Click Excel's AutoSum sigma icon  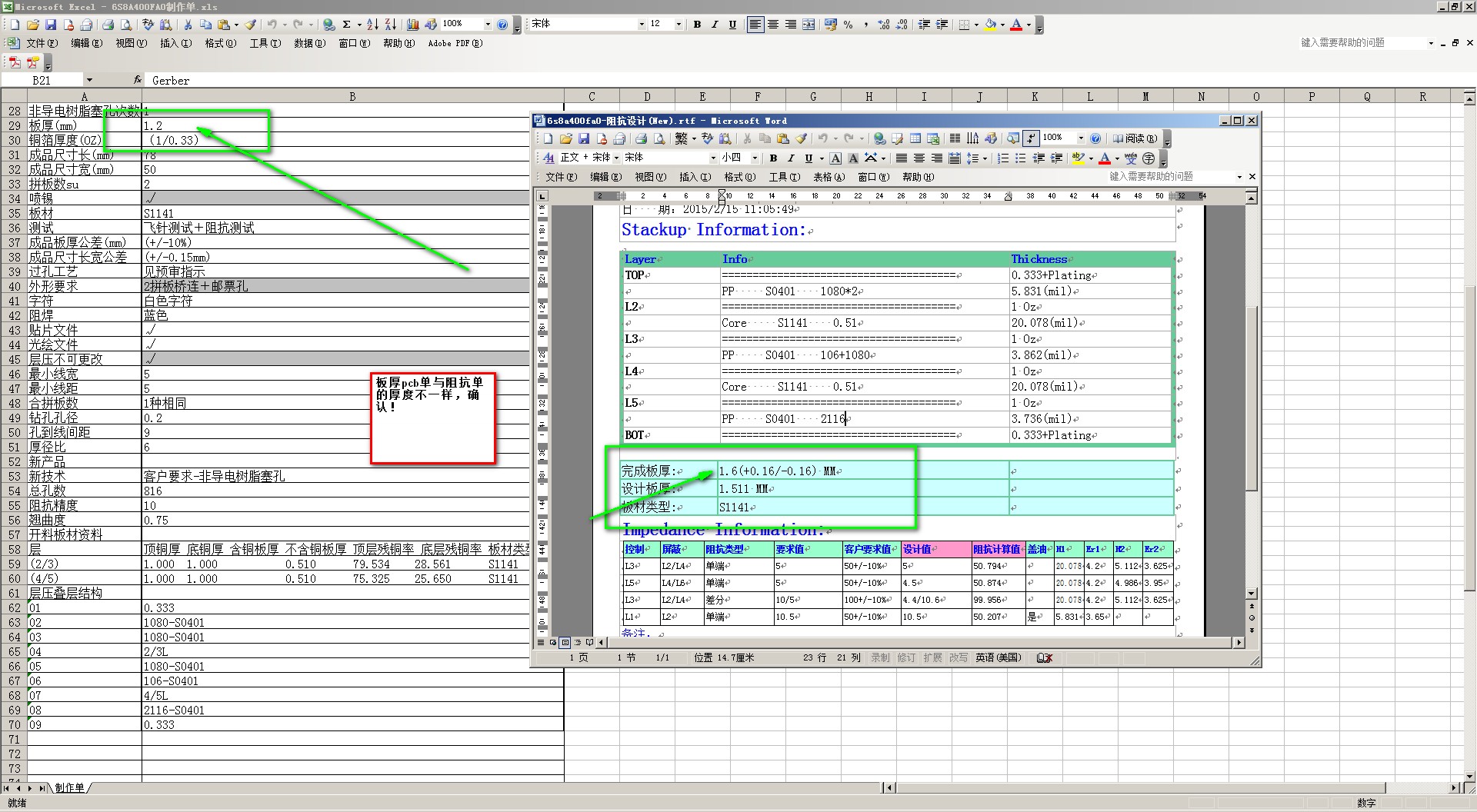[x=347, y=25]
